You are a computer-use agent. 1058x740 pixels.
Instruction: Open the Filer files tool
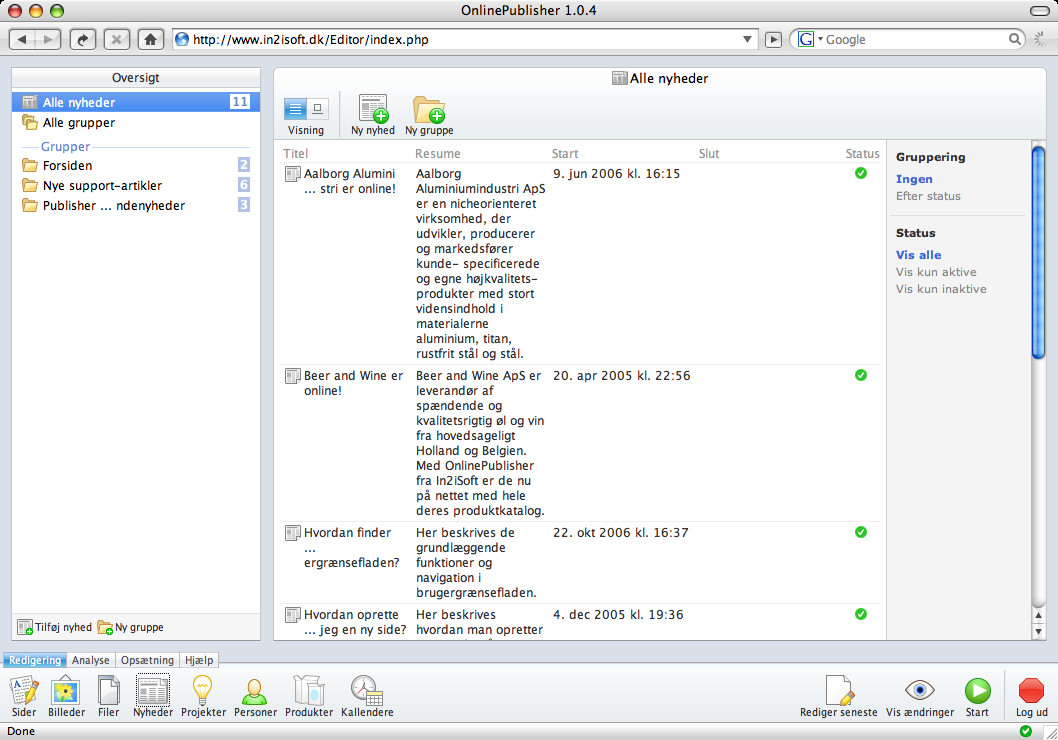[108, 692]
